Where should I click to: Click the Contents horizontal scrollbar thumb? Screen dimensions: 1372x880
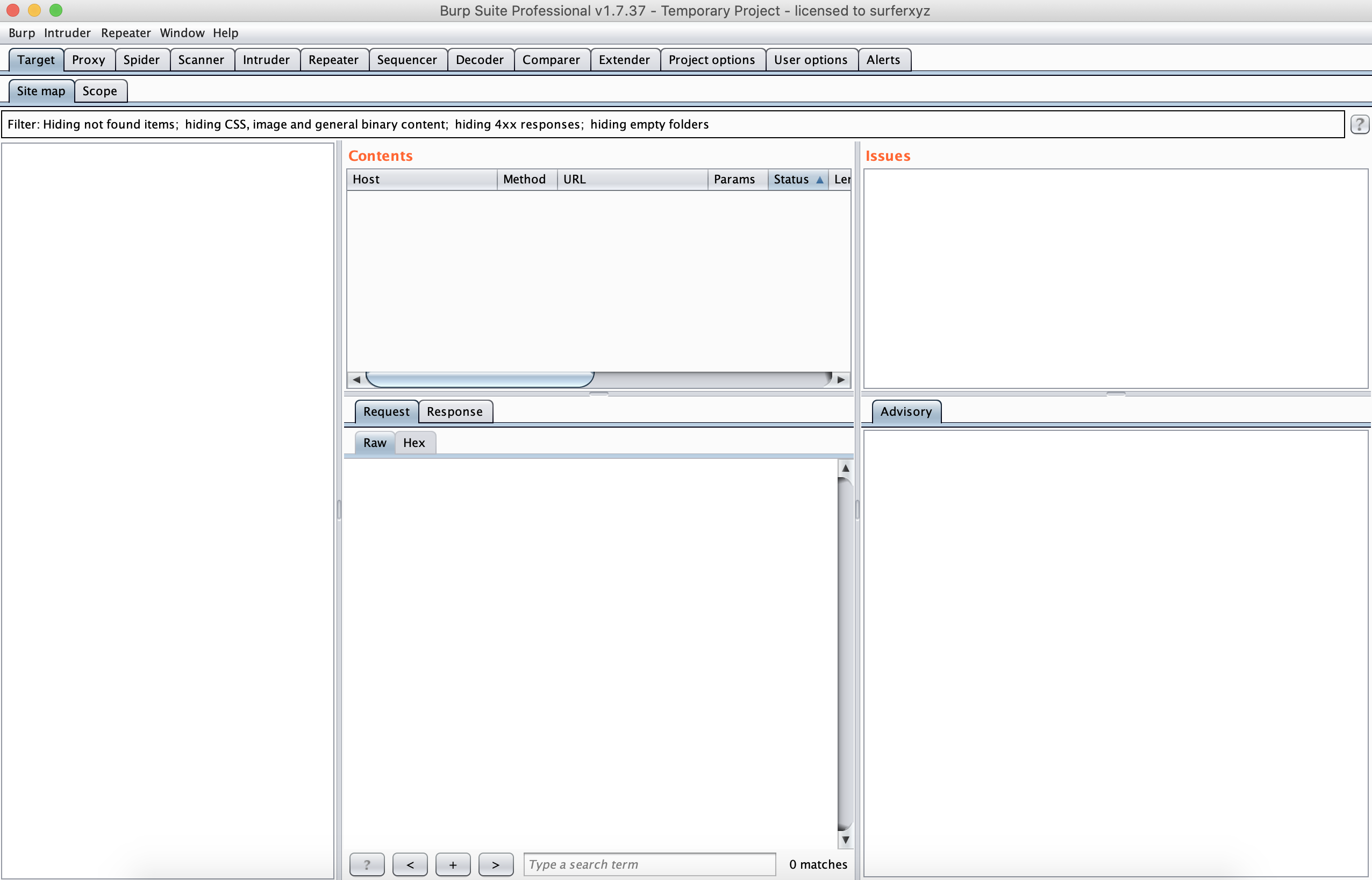(x=480, y=379)
